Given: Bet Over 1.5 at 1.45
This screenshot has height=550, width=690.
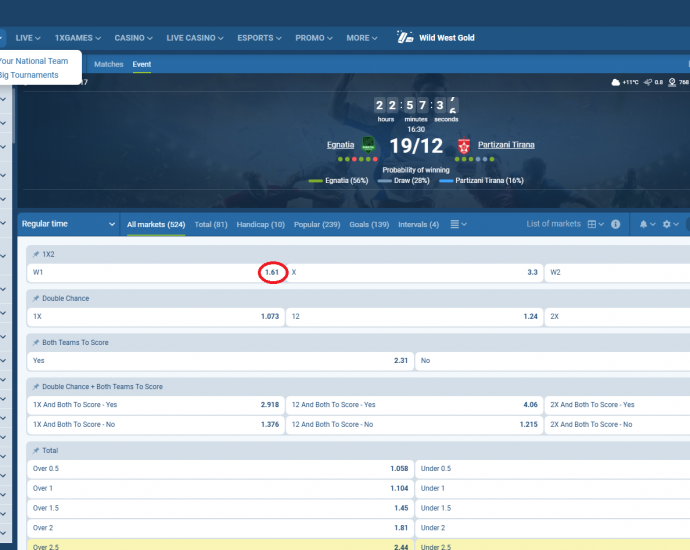Looking at the screenshot, I should coord(220,508).
